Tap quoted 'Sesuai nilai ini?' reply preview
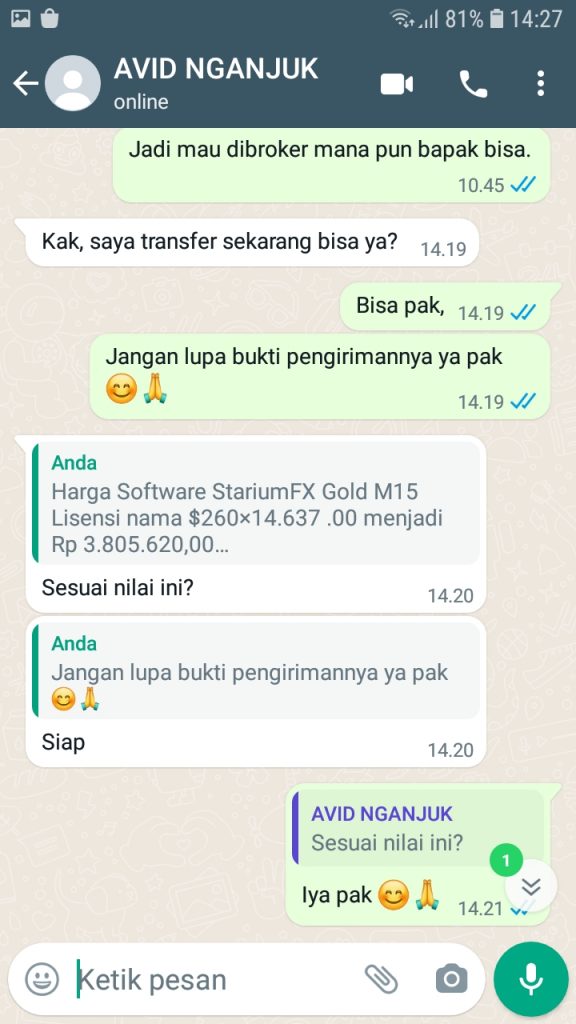 tap(418, 827)
